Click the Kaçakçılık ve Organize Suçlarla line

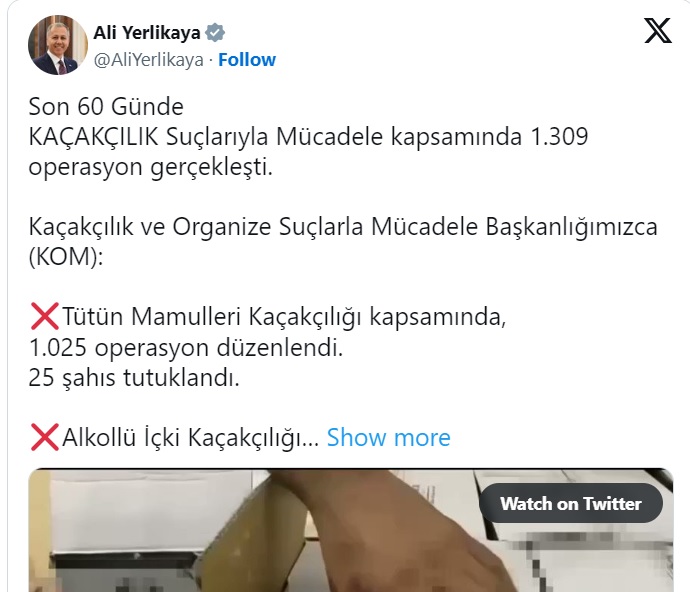343,227
